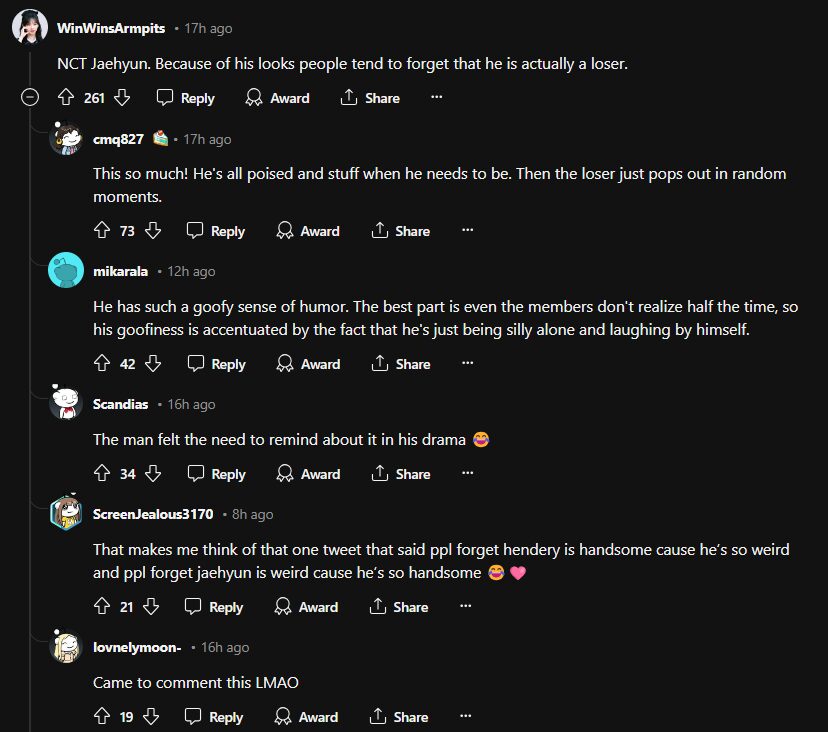Upvote the Scandias comment
The image size is (828, 732).
click(101, 474)
